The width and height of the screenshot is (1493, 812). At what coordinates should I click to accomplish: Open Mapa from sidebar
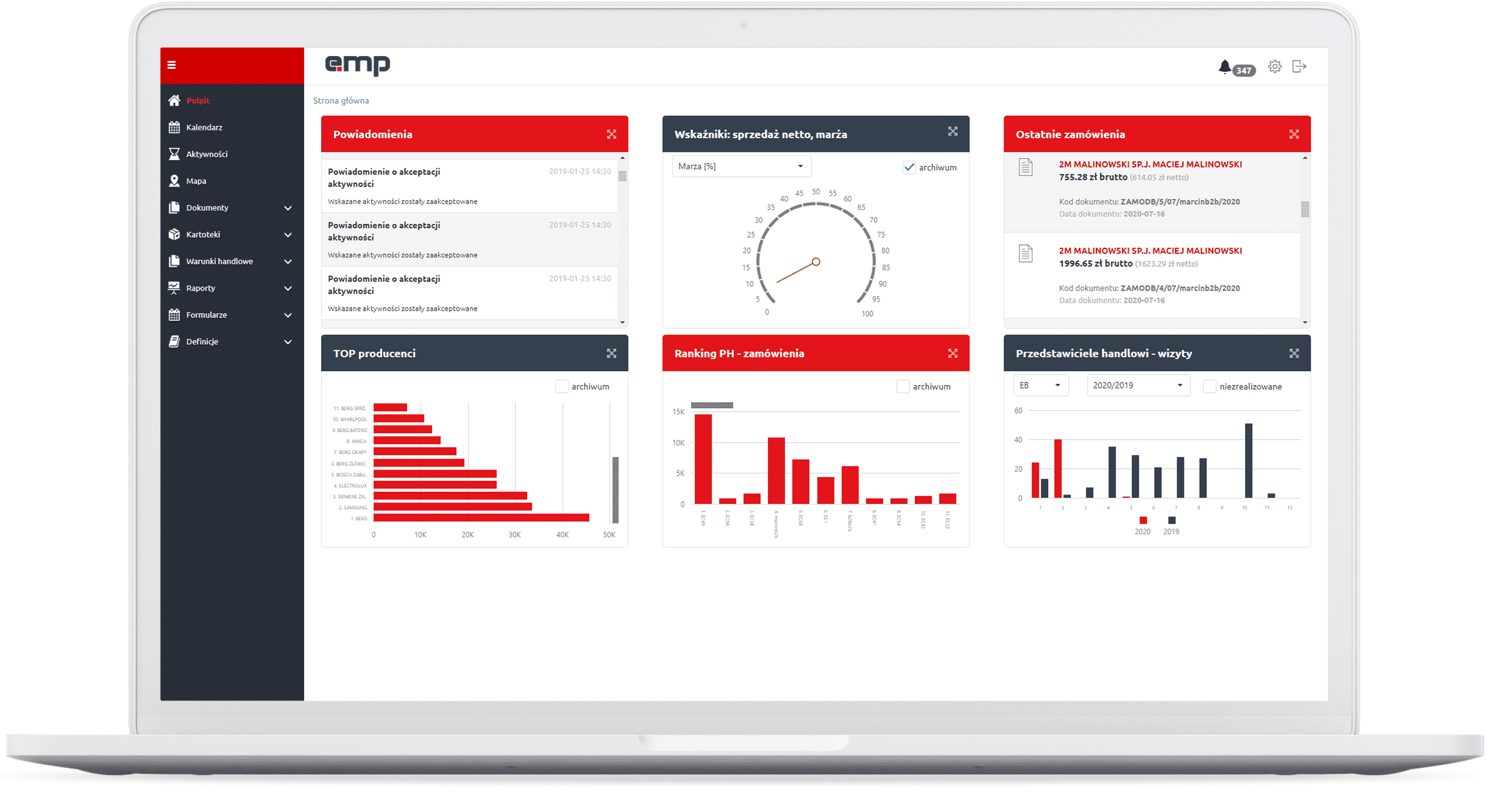[x=196, y=181]
